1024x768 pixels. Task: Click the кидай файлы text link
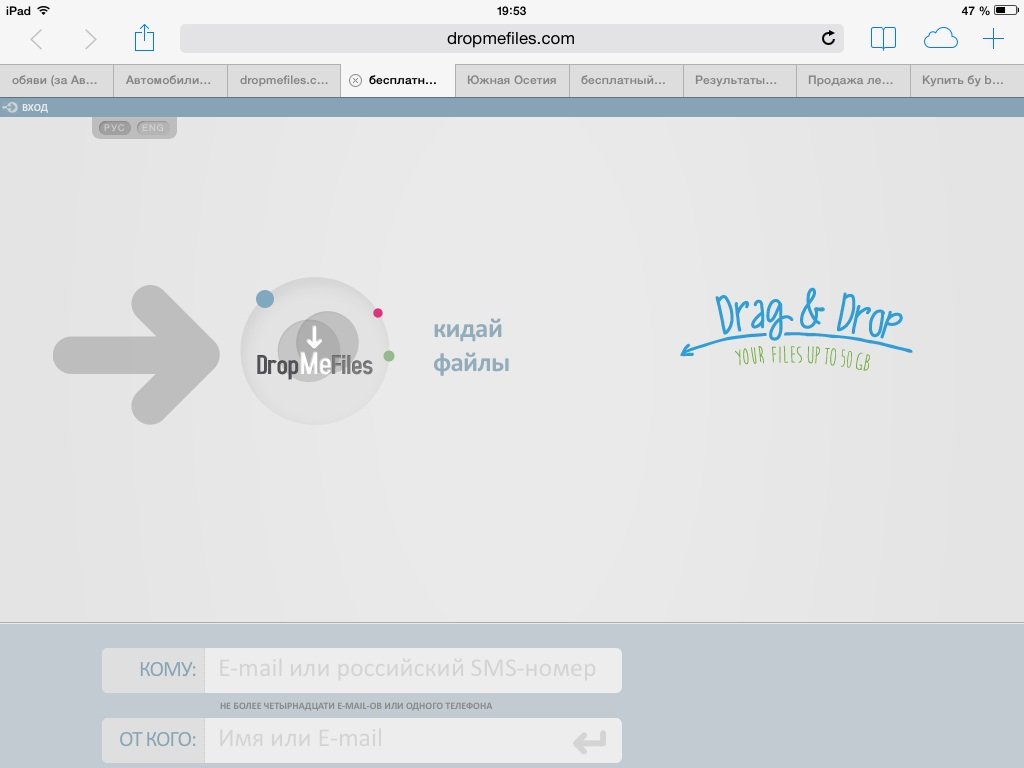tap(467, 346)
